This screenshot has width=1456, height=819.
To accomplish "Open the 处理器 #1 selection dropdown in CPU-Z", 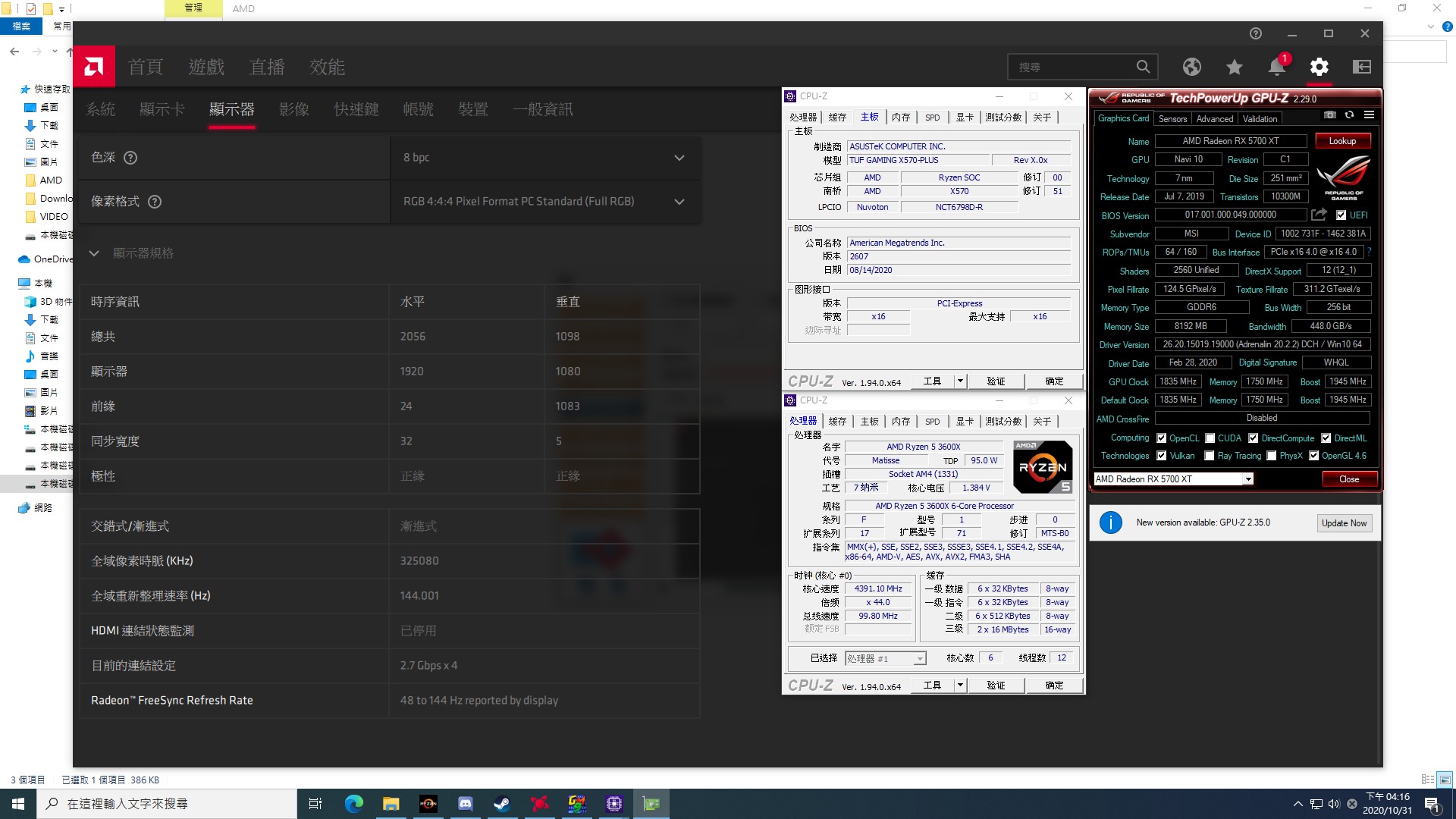I will point(886,658).
